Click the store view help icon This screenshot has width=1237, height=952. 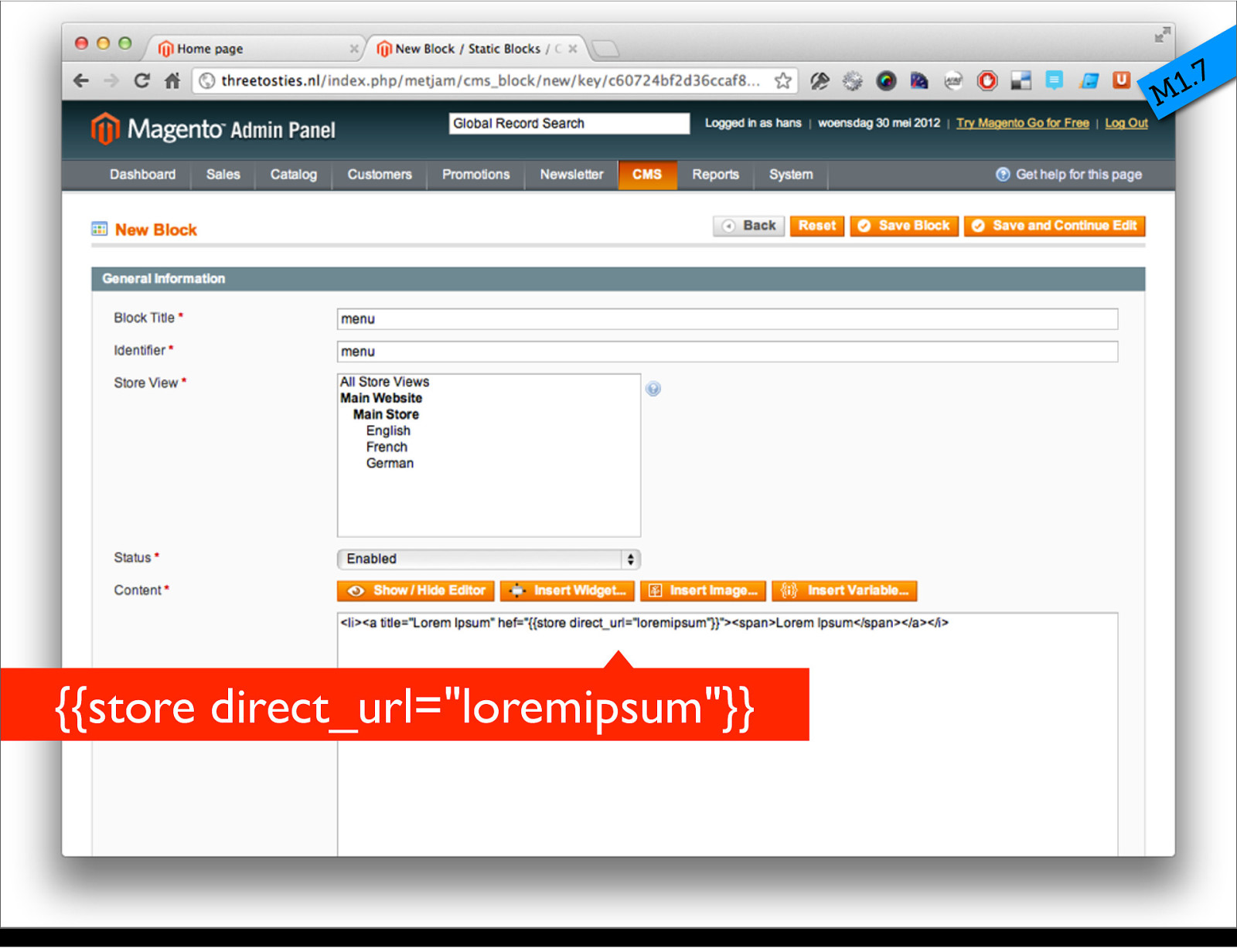[653, 389]
